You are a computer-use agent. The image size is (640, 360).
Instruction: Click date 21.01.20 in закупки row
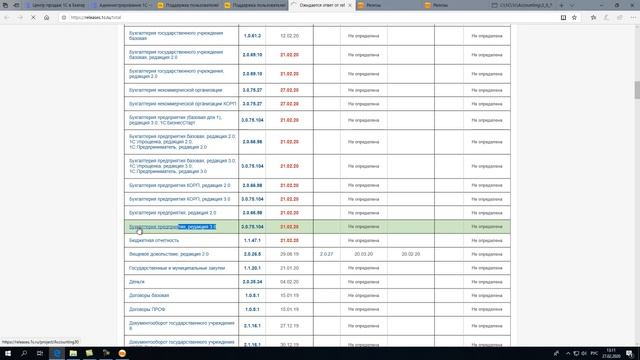(289, 268)
